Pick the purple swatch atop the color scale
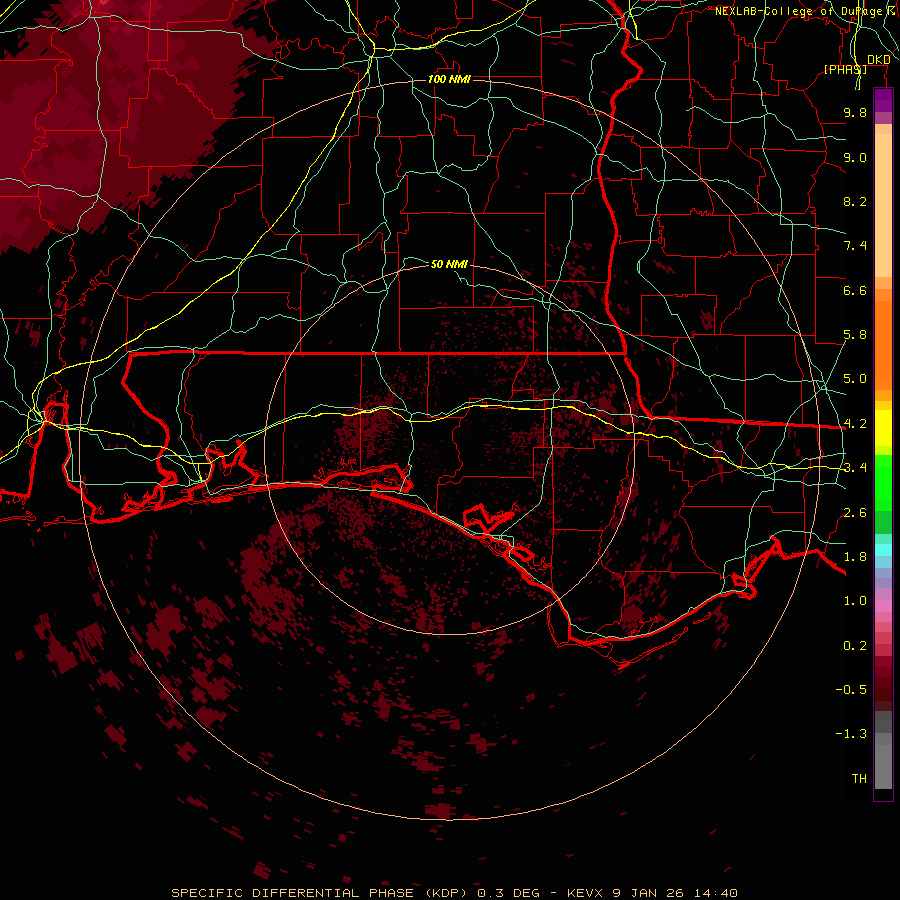 883,101
